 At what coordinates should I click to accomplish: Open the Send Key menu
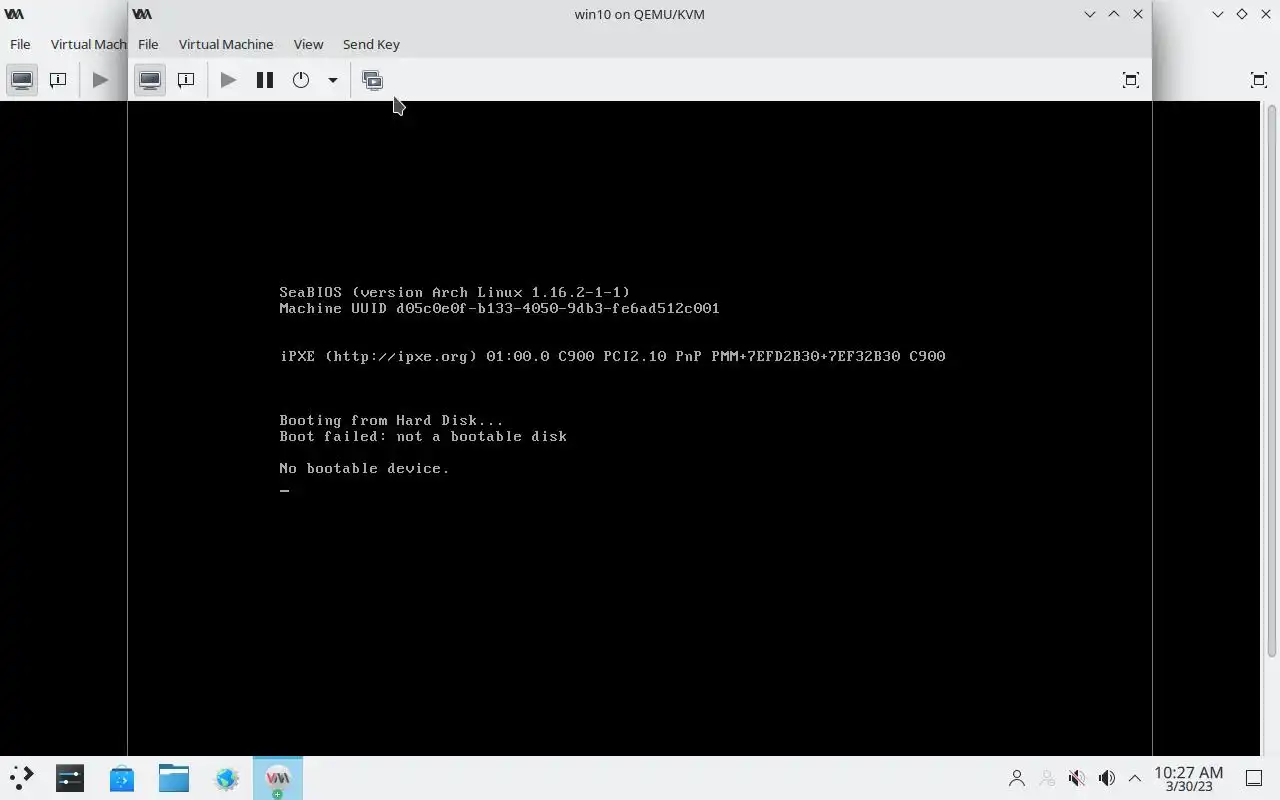[371, 44]
